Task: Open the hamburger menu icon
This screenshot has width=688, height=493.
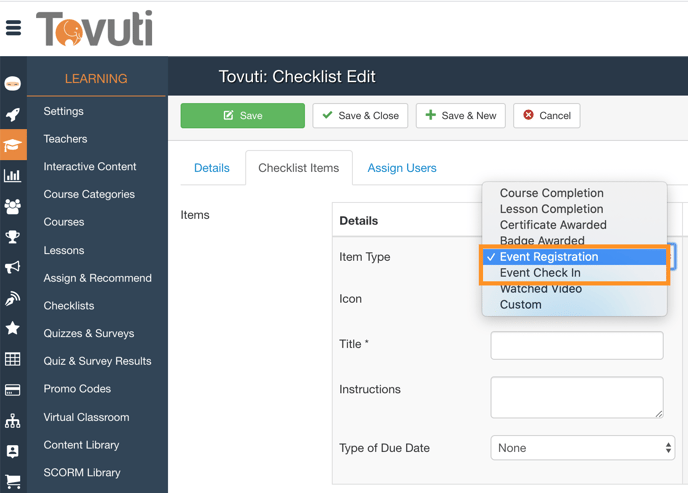Action: (x=14, y=28)
